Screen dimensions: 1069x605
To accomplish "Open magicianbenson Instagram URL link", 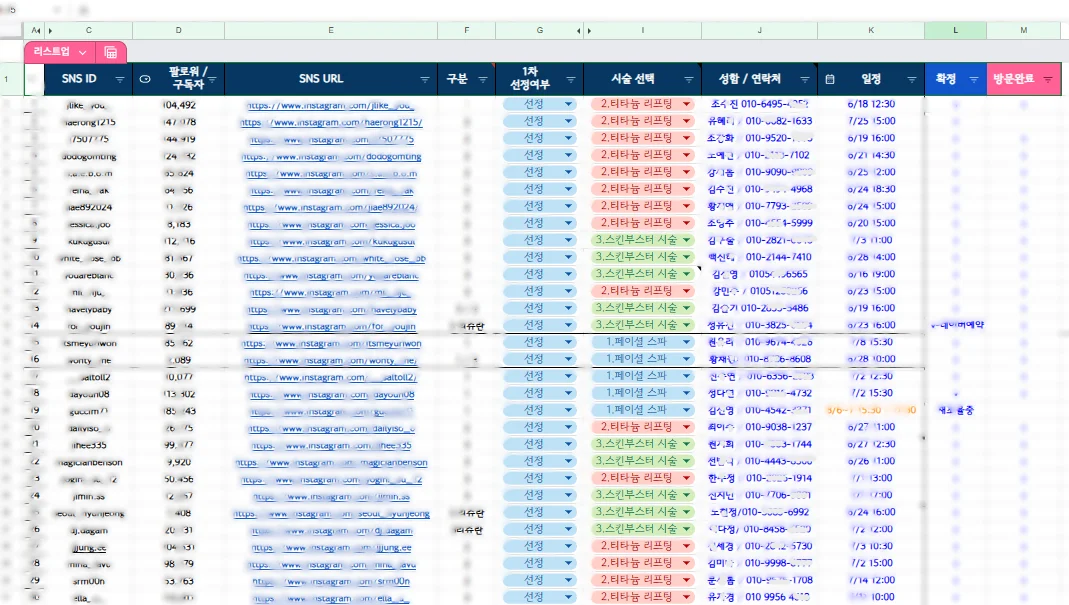I will tap(331, 462).
